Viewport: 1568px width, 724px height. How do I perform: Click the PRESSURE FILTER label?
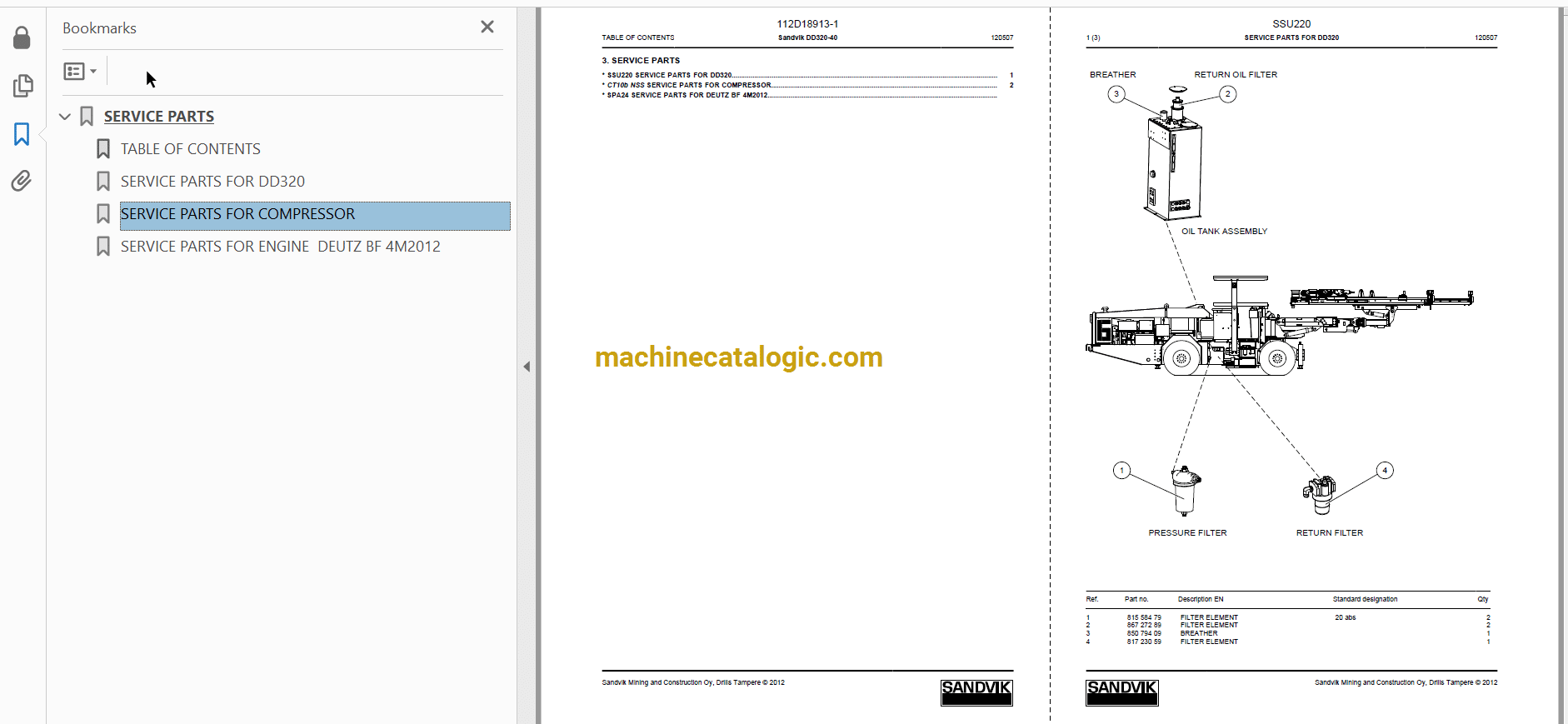[1187, 533]
